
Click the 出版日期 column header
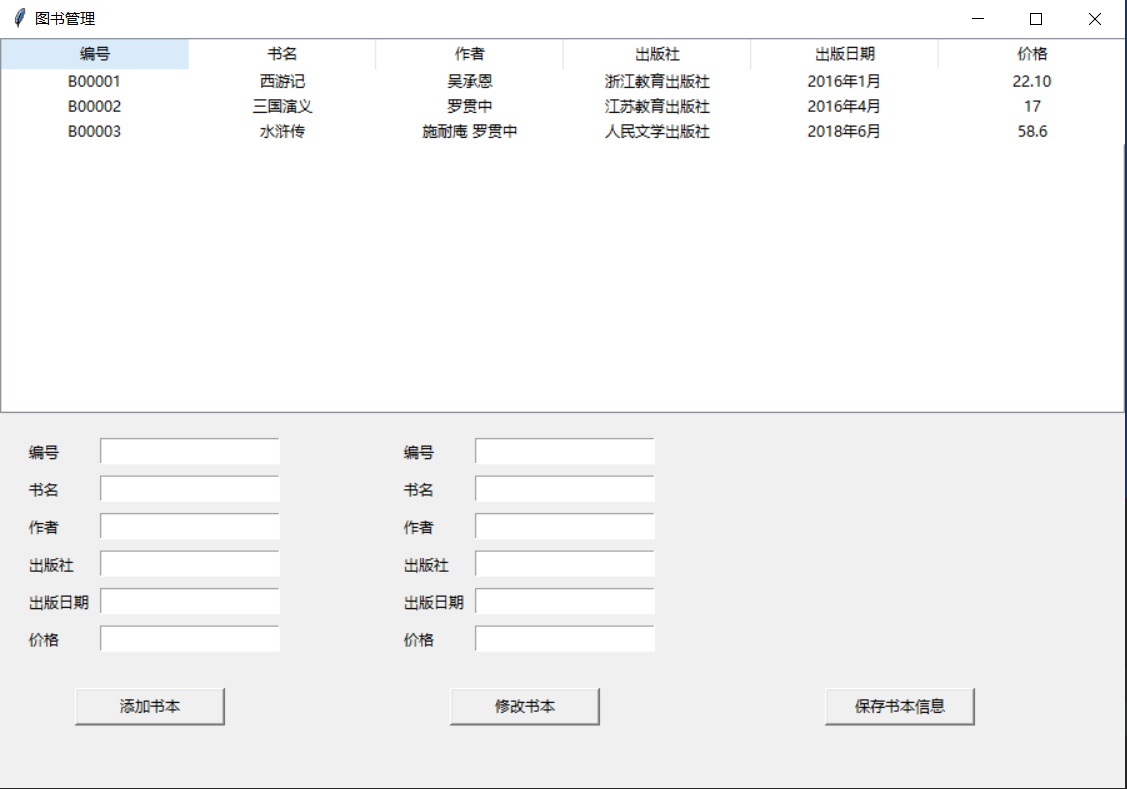843,53
